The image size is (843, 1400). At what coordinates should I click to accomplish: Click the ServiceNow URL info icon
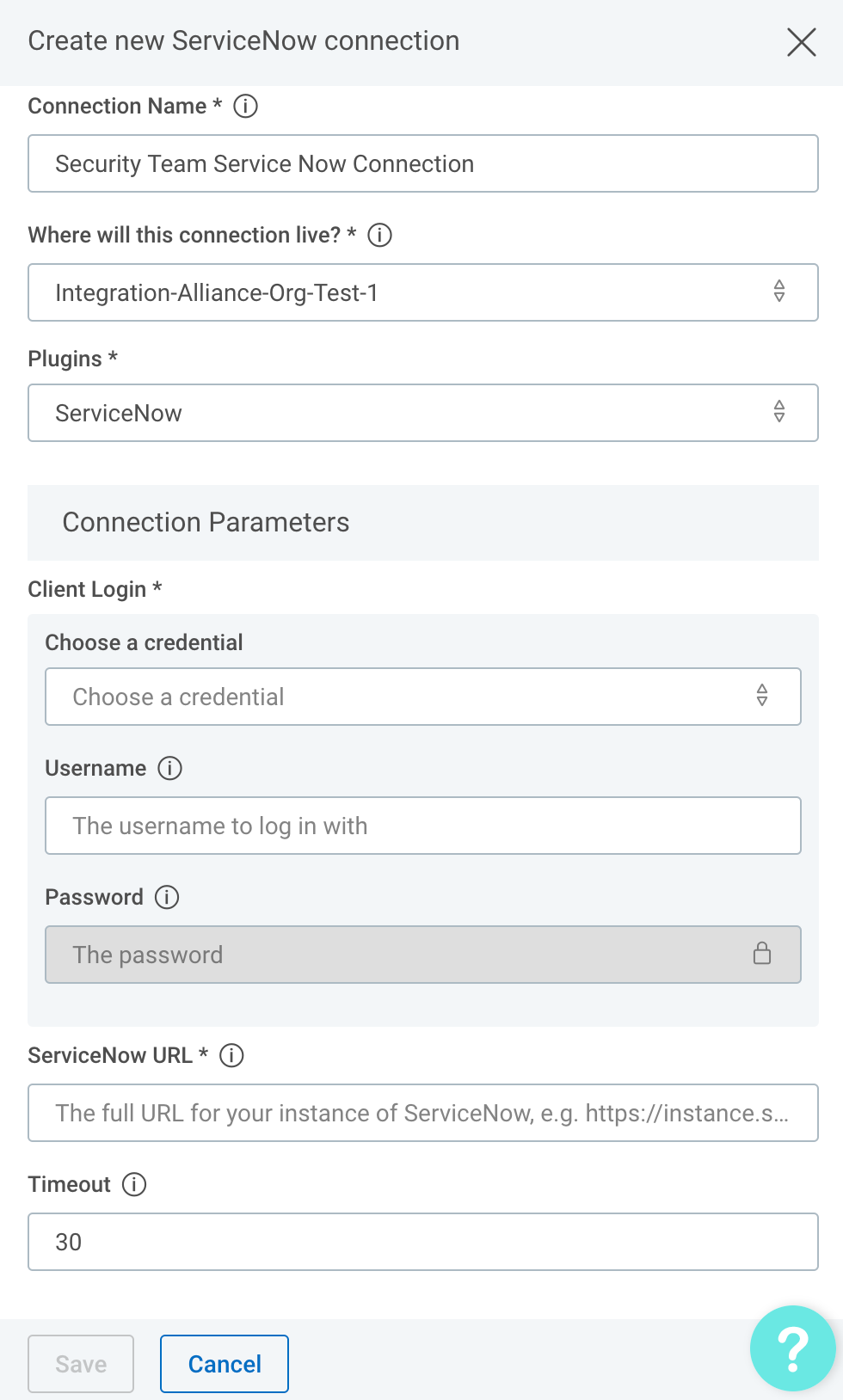(232, 1055)
